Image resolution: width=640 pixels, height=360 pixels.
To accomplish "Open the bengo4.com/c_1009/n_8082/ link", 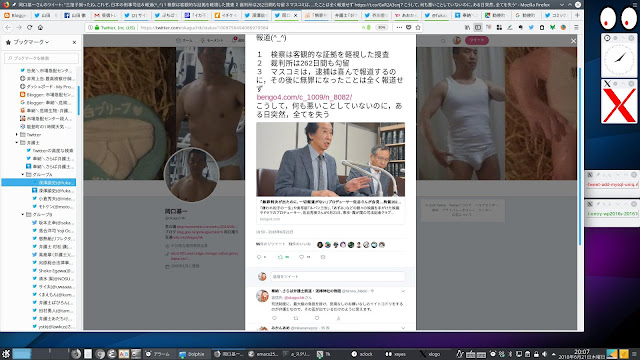I will point(304,97).
